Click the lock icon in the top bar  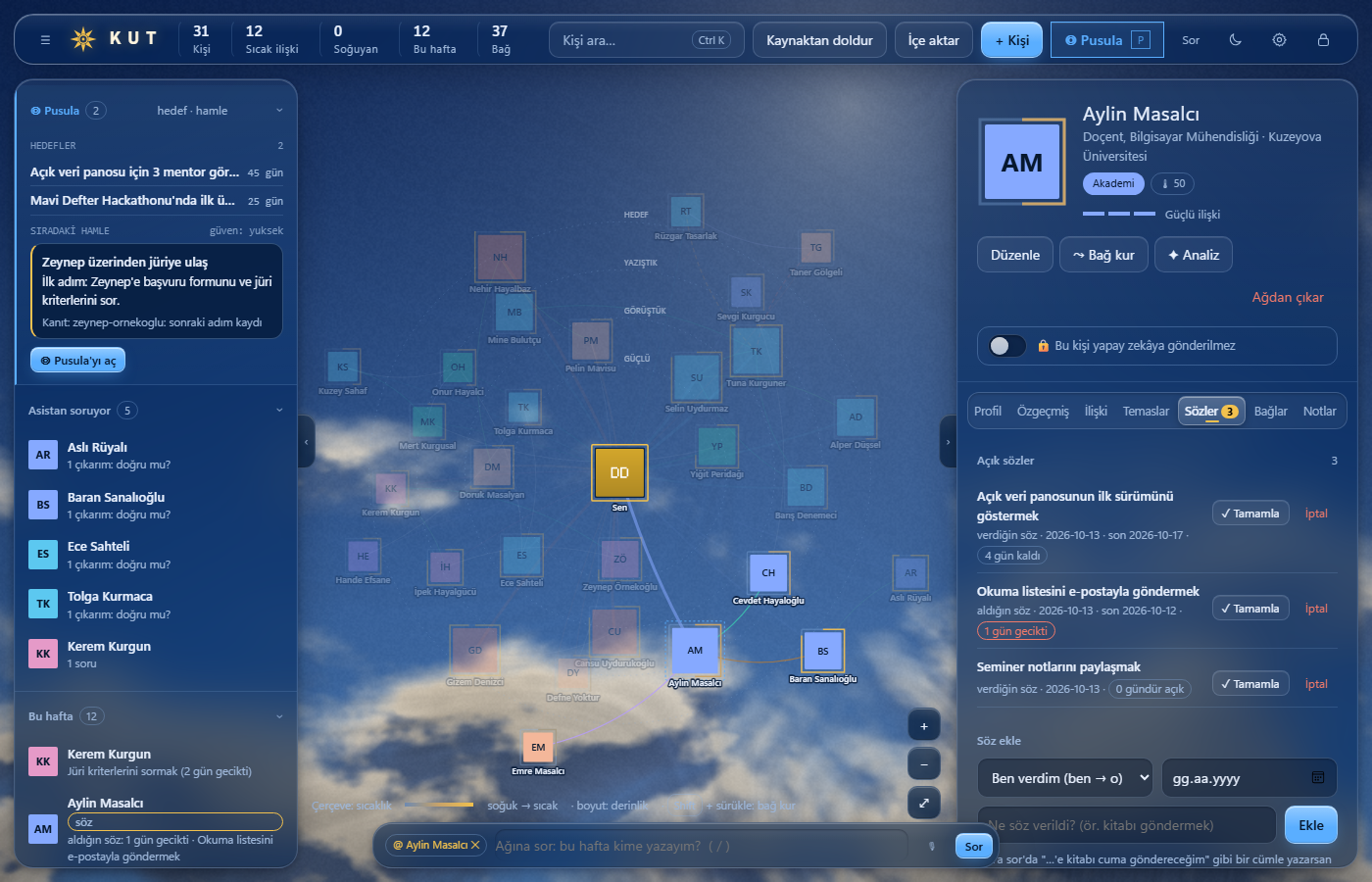[1323, 40]
